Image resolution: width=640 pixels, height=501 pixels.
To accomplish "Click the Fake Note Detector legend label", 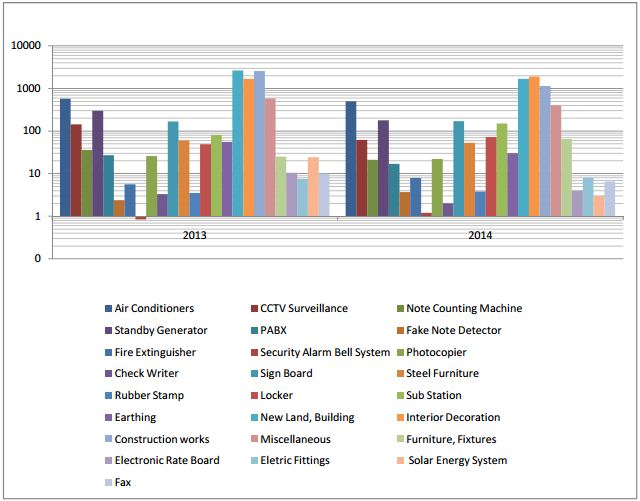I will tap(459, 330).
